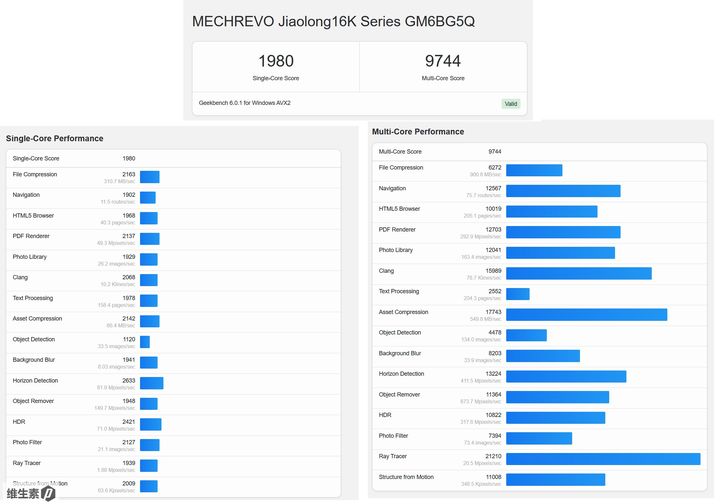Select Ray Tracer row in Multi-Core table

coord(540,460)
